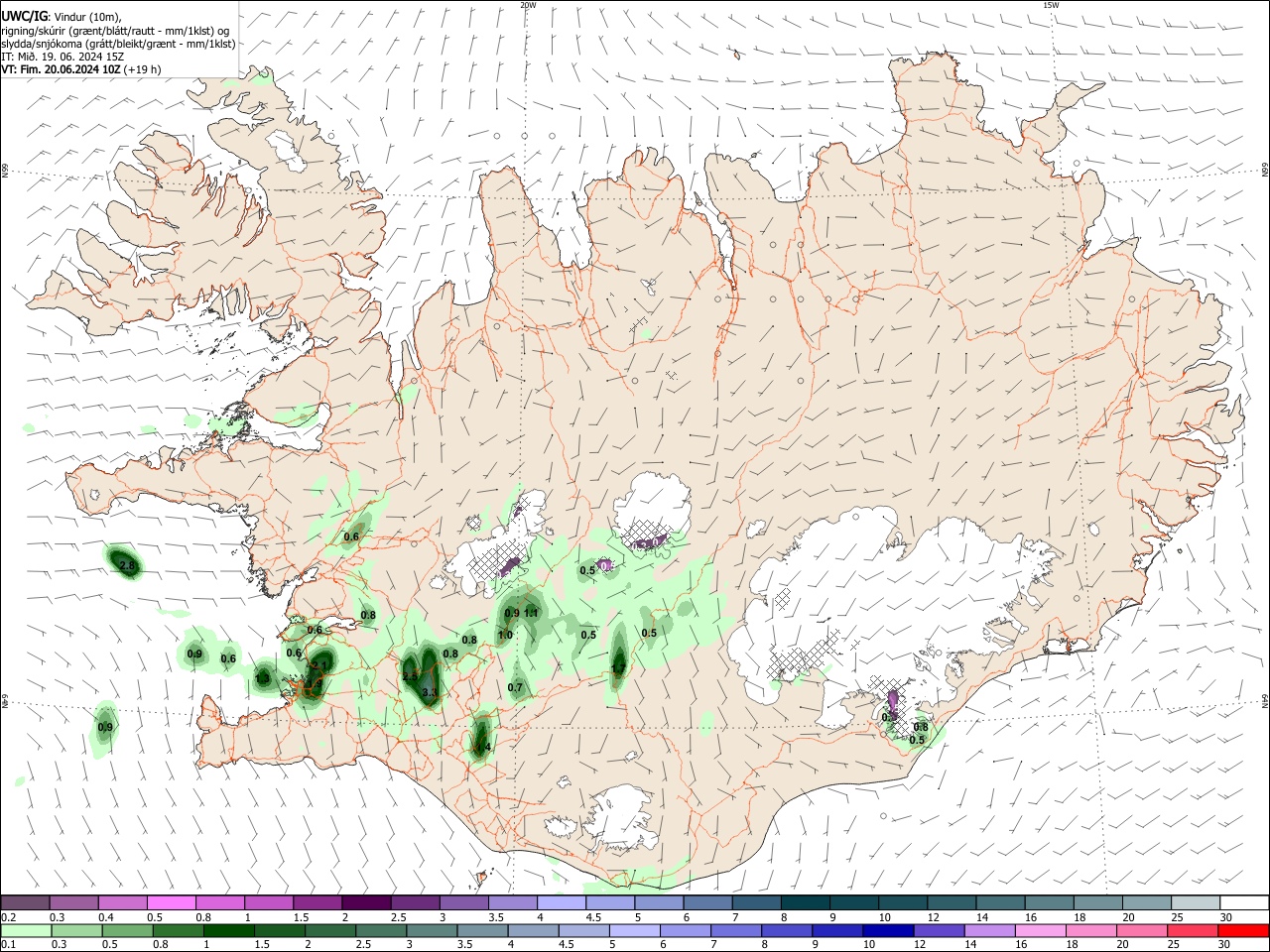
Task: Click the 3.3 rainfall value on the map
Action: pos(430,692)
